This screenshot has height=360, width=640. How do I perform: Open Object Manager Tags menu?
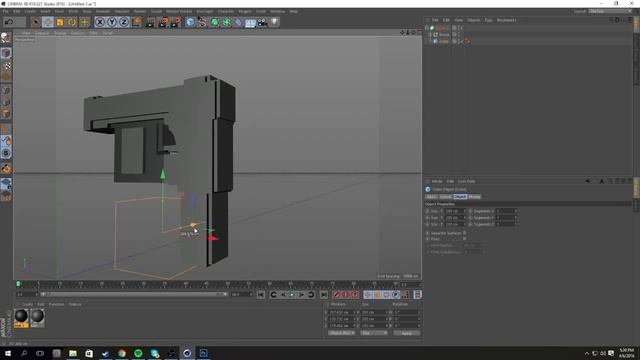point(488,20)
